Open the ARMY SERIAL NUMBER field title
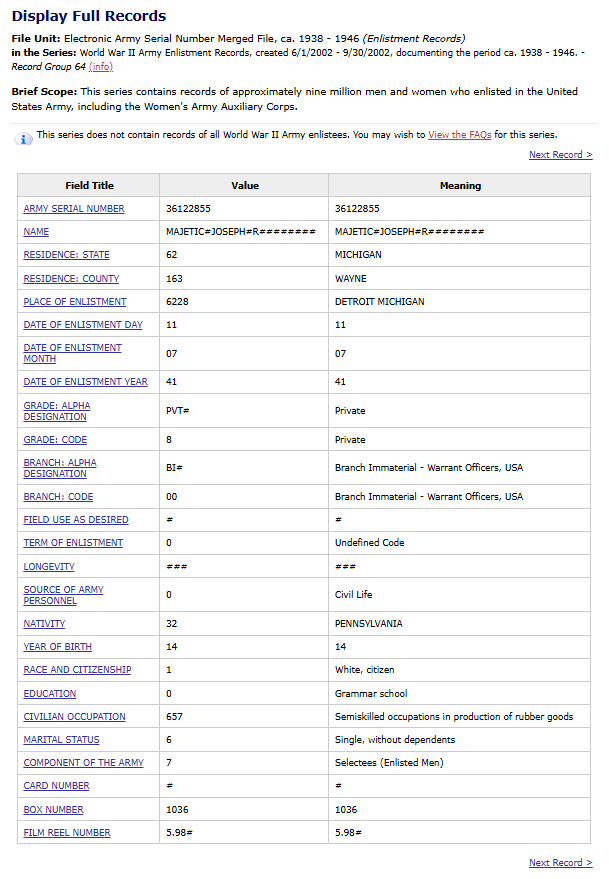609x879 pixels. click(74, 209)
